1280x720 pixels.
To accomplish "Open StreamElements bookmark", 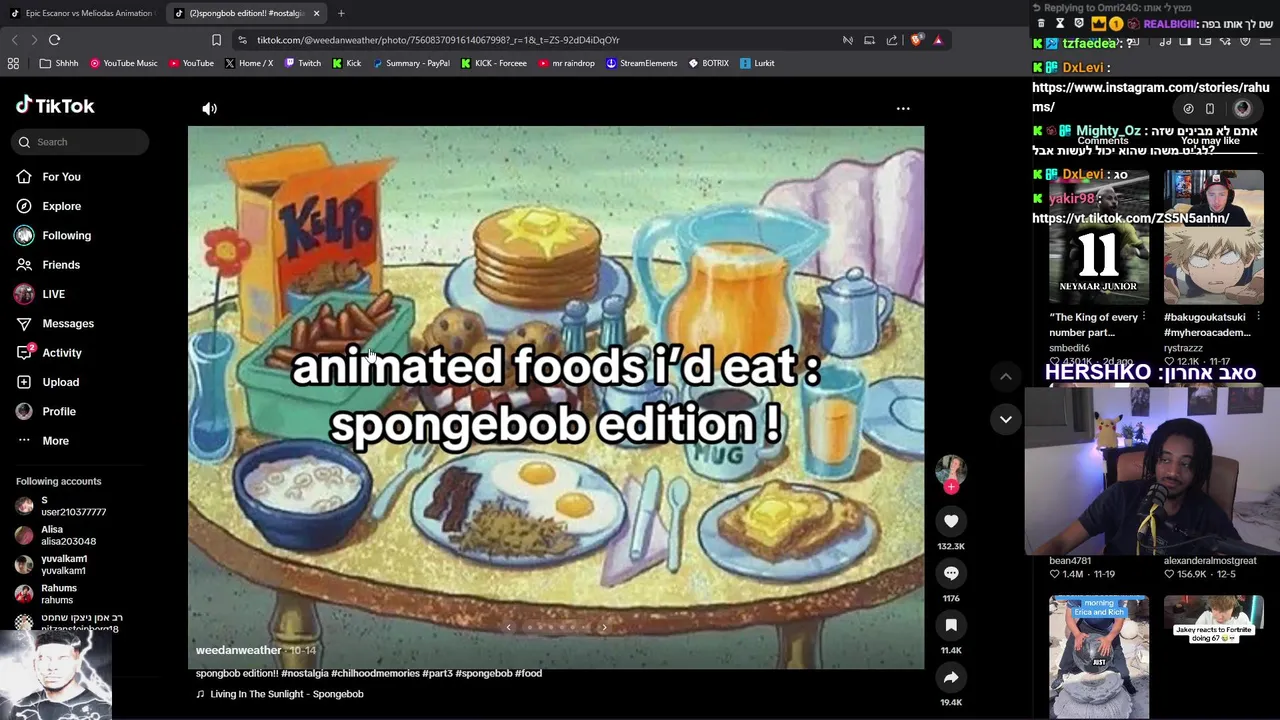I will [x=642, y=63].
